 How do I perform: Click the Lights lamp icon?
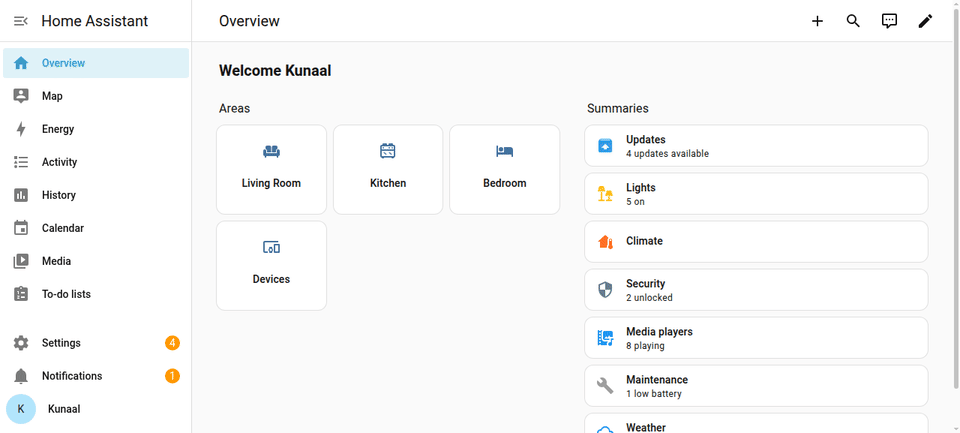pos(605,194)
